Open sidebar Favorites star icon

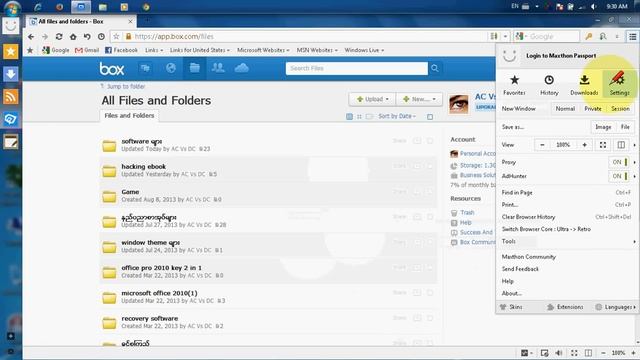click(11, 51)
